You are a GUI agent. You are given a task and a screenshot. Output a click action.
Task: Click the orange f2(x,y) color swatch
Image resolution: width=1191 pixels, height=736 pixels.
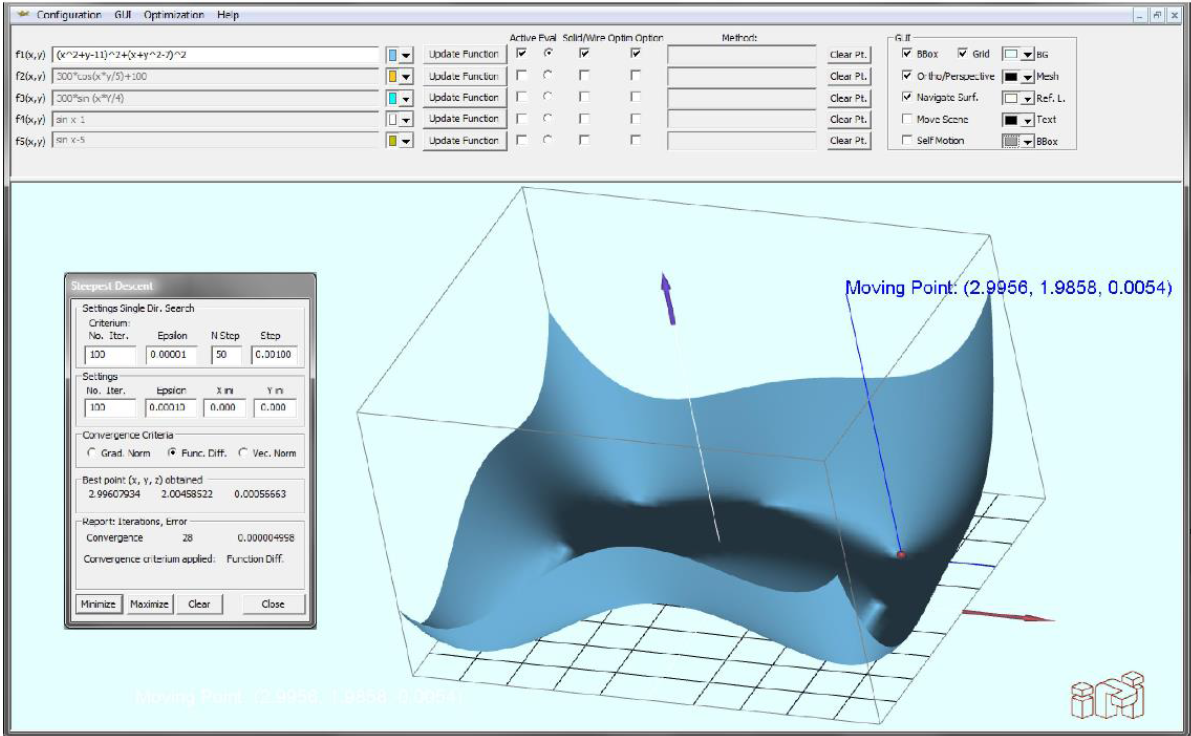tap(394, 76)
